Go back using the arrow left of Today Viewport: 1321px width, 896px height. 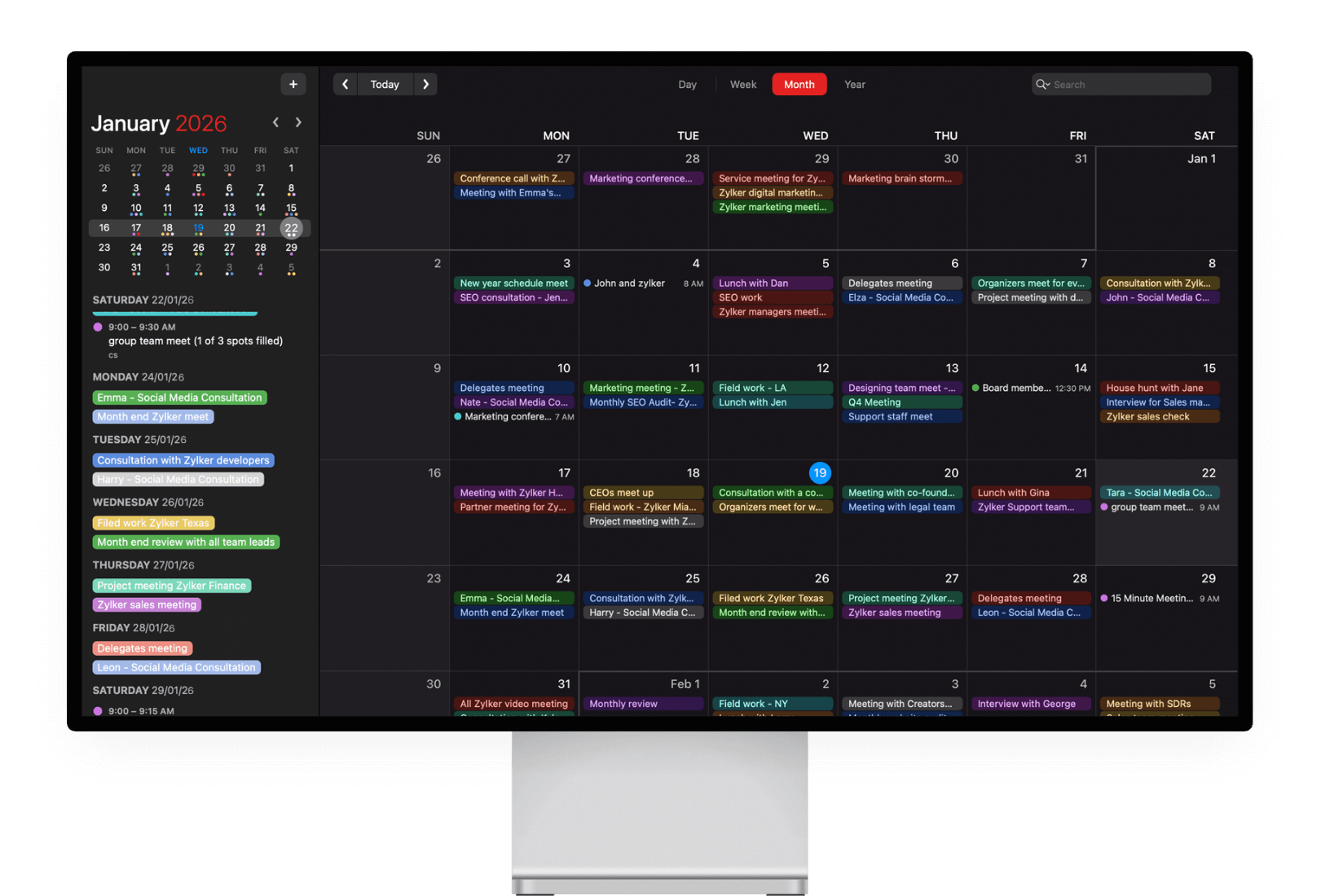[346, 84]
